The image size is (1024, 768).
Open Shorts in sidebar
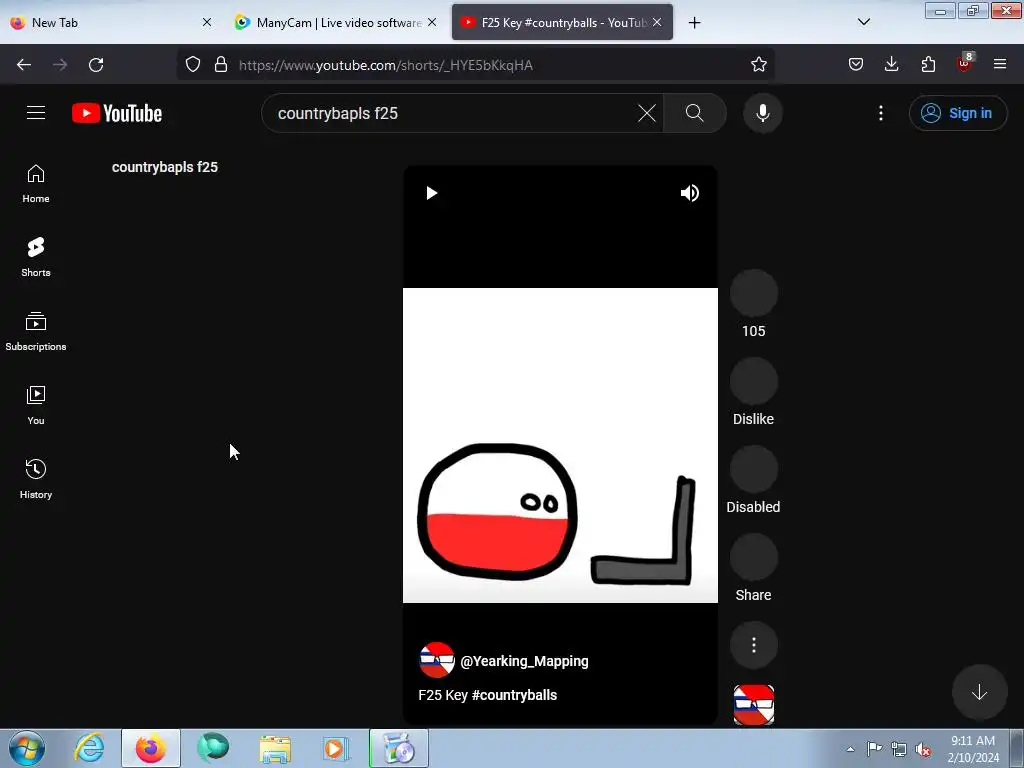[x=36, y=257]
